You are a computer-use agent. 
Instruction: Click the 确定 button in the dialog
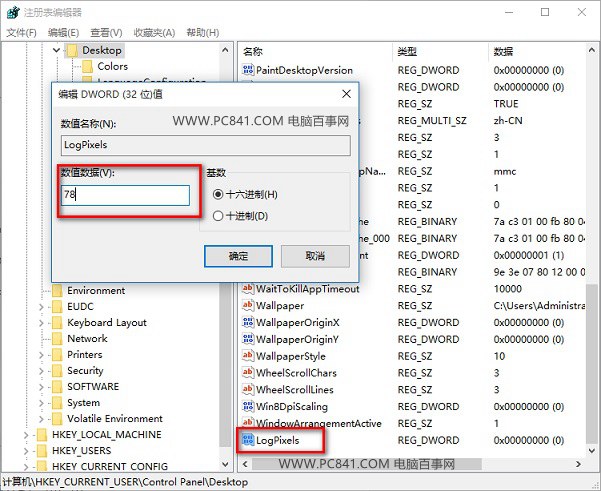click(238, 256)
